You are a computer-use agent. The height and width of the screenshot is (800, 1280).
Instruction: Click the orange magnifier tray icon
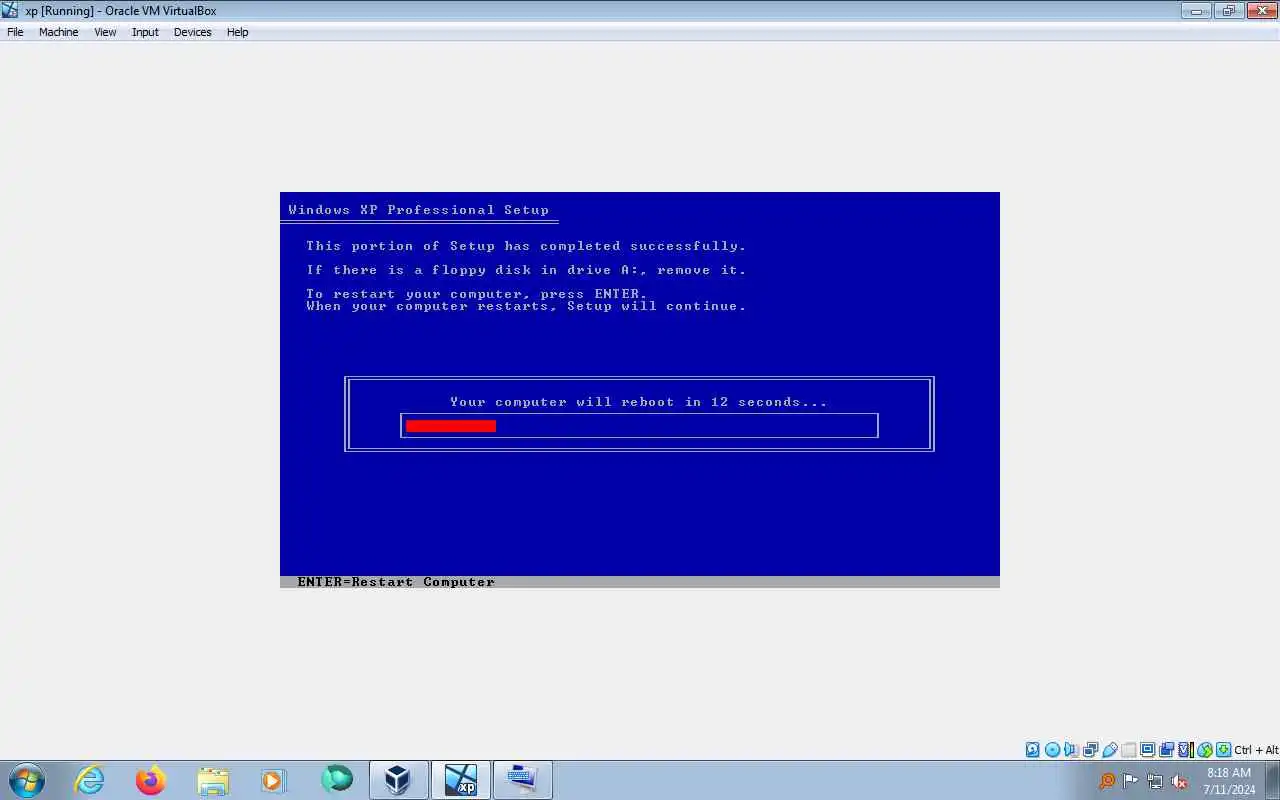pos(1107,781)
